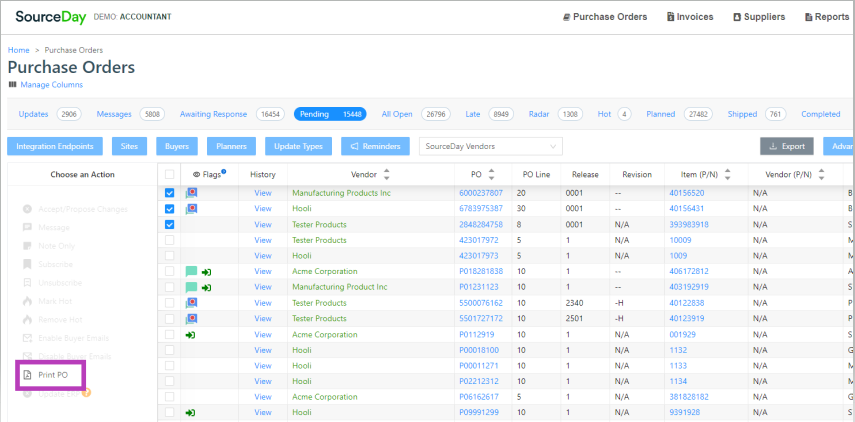Check the row for PO P00018100
This screenshot has height=422, width=855.
[x=170, y=350]
